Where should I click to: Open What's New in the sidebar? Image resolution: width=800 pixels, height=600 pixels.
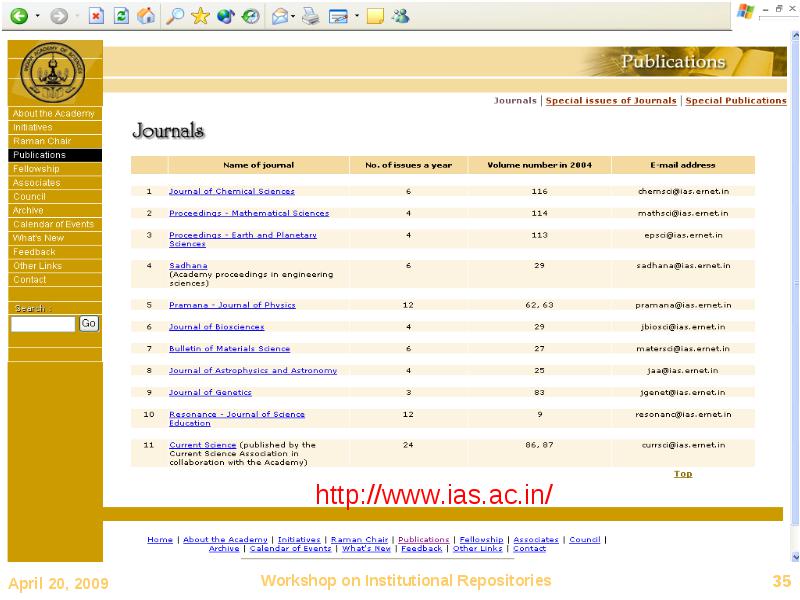[x=38, y=238]
